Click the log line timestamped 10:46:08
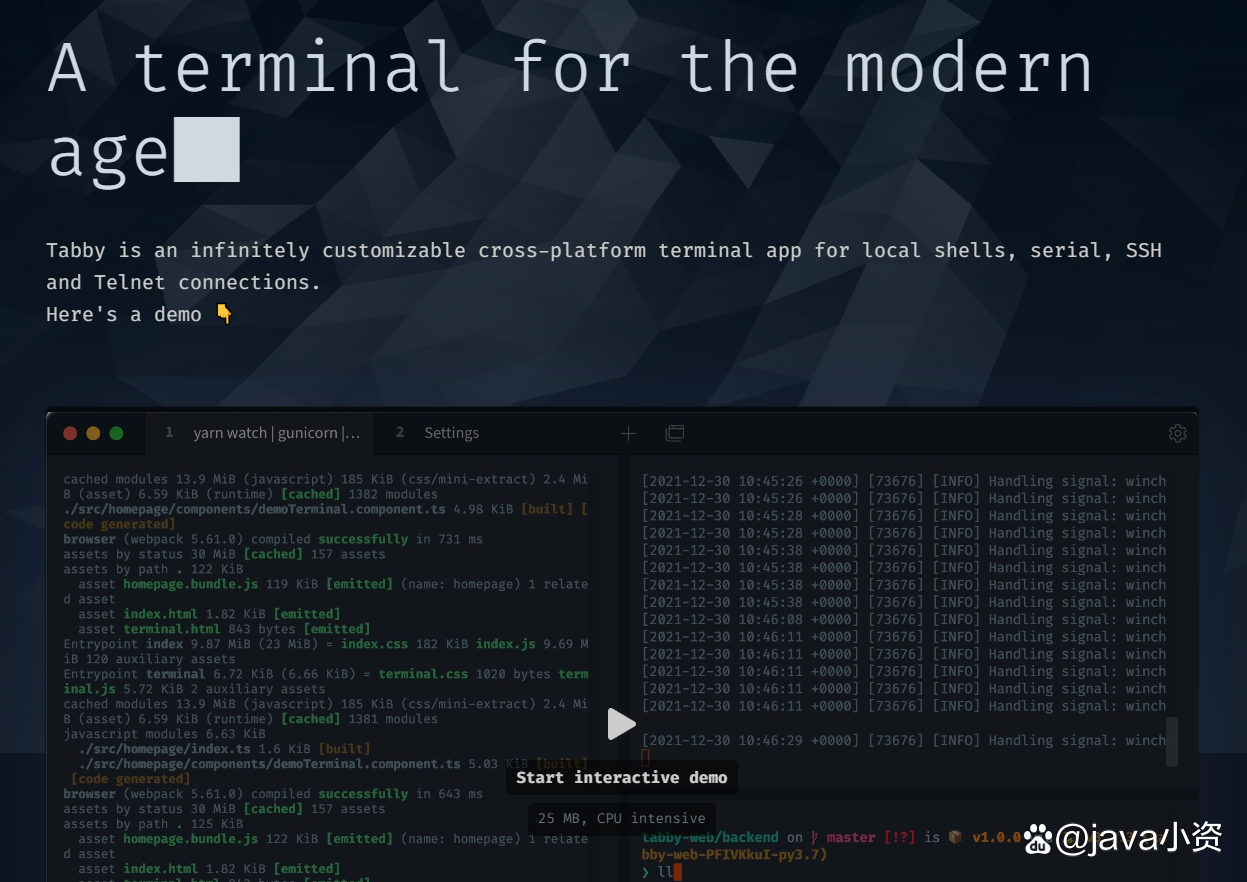The image size is (1247, 882). coord(904,619)
